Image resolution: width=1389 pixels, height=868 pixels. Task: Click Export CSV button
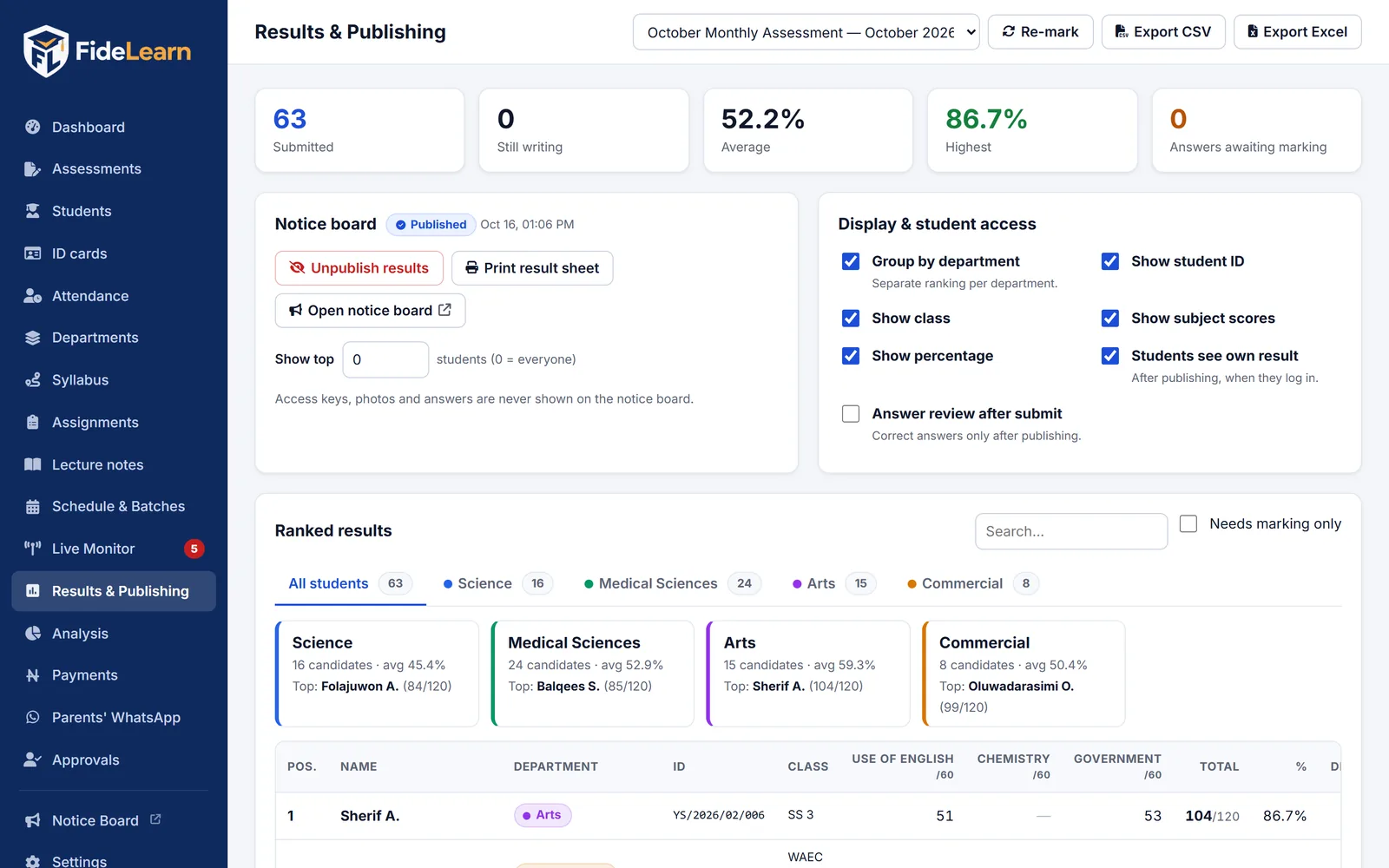1163,32
